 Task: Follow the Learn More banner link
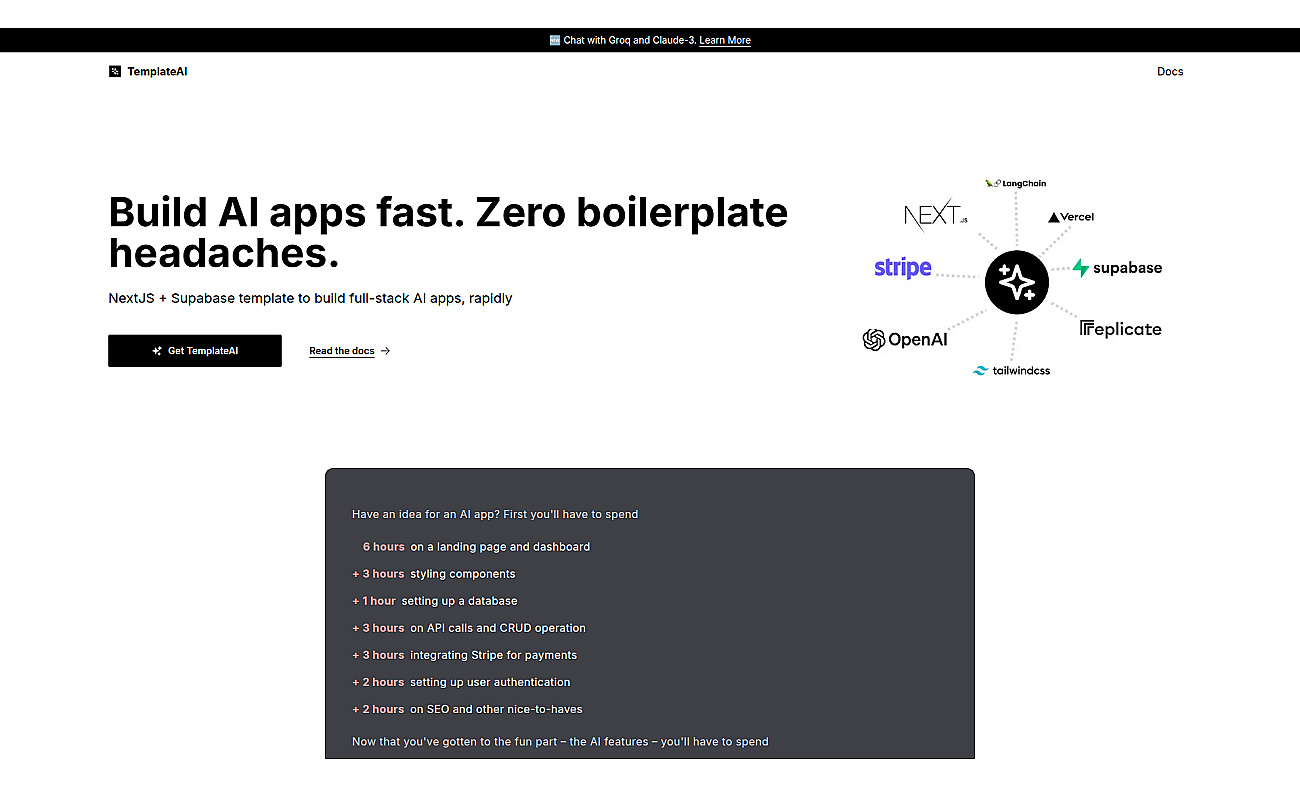(725, 40)
